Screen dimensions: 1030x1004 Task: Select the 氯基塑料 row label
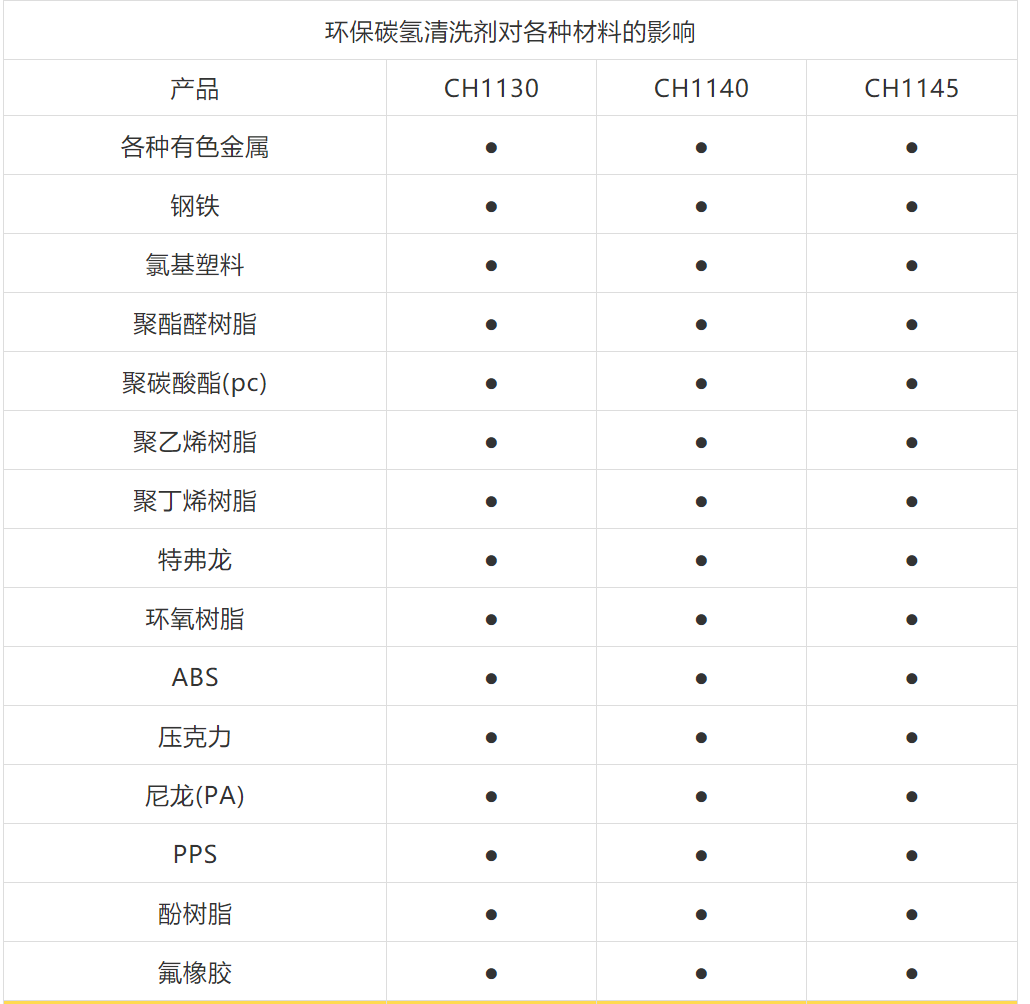[193, 264]
